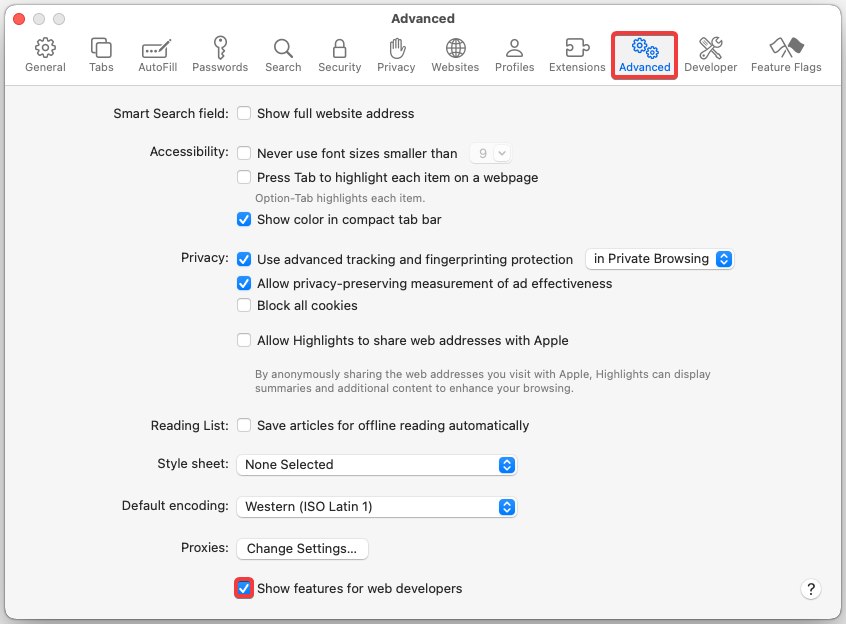
Task: Check the Block all cookies box
Action: click(x=244, y=306)
